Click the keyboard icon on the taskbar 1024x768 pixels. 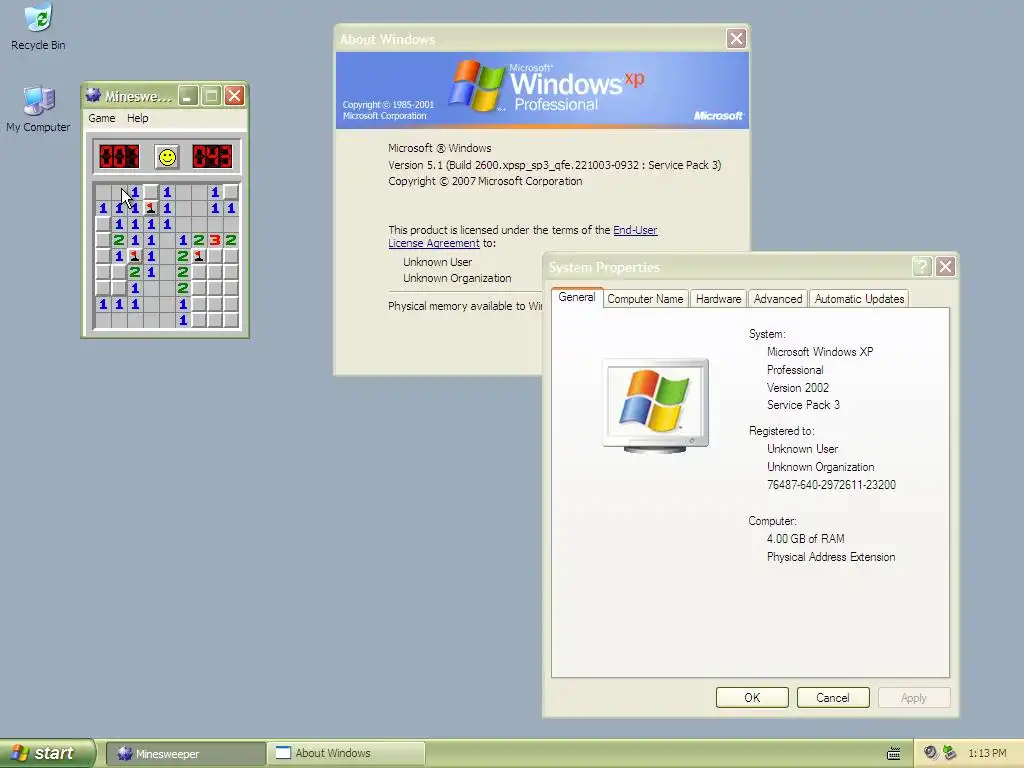(x=893, y=754)
